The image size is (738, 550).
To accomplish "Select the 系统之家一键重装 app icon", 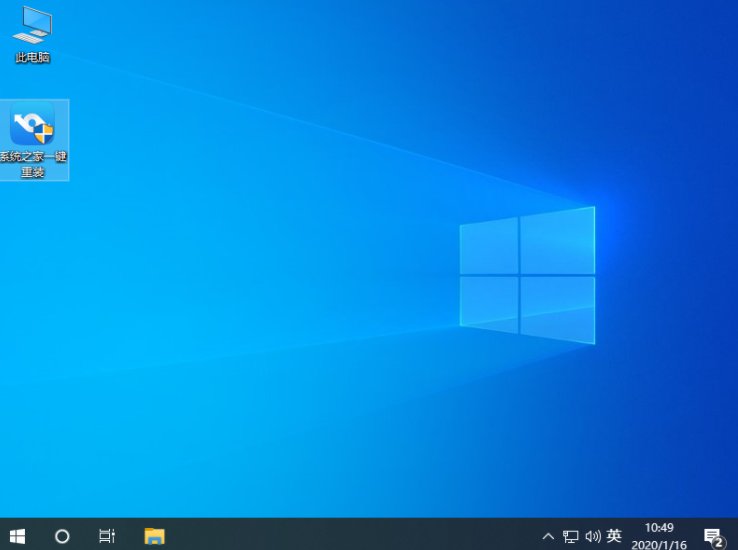I will [32, 127].
